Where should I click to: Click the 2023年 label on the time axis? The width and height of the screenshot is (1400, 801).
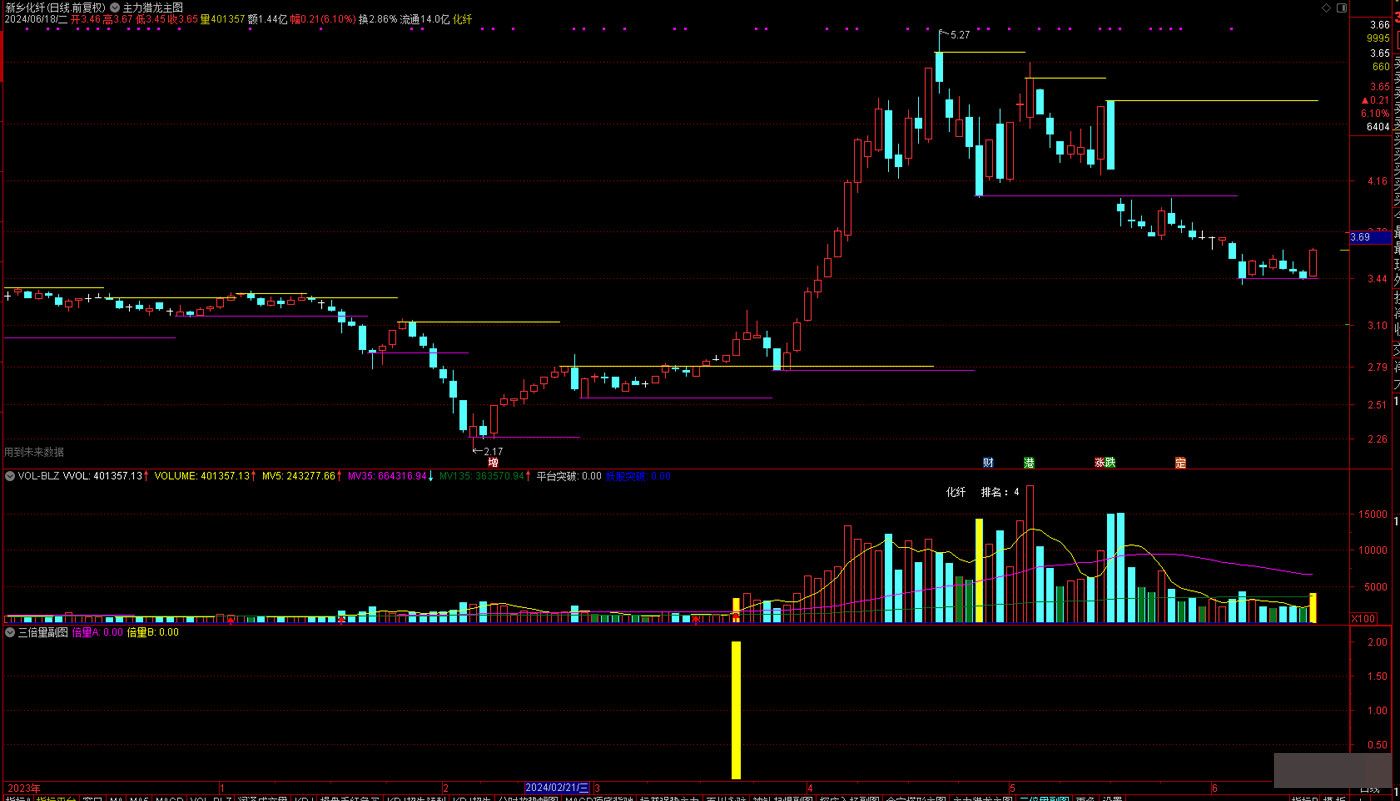pos(23,787)
